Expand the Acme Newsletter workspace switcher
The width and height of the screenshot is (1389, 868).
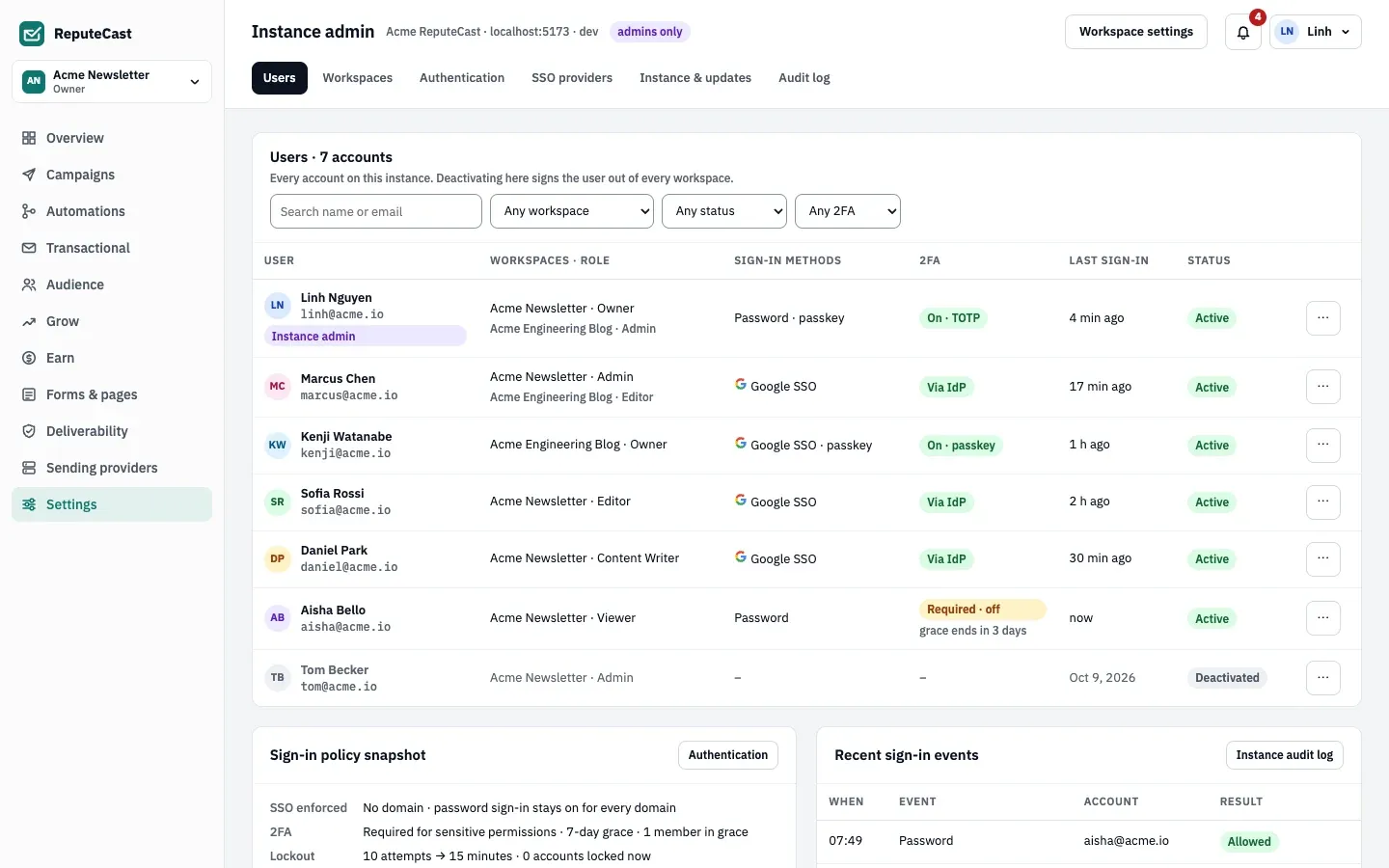click(112, 81)
